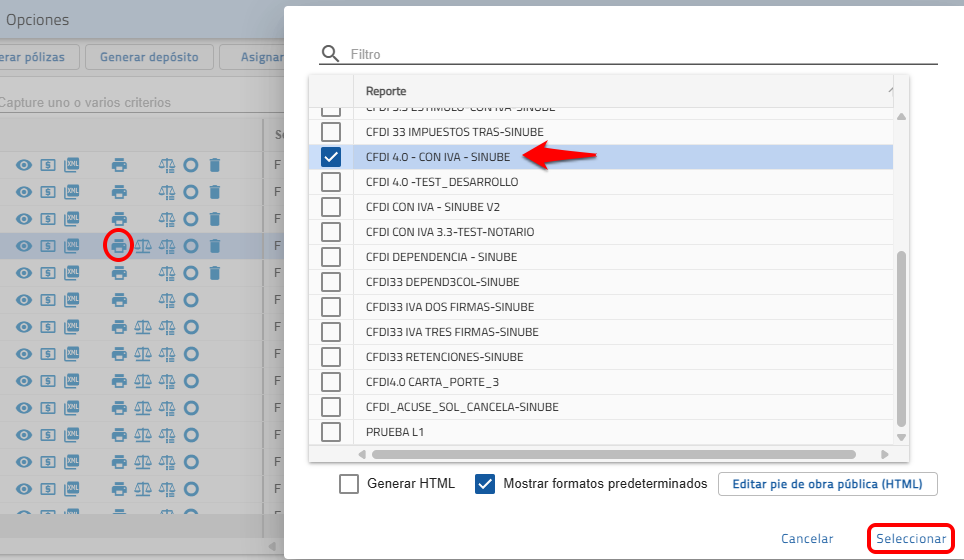Open Editar pie de obra pública (HTML)
Screen dimensions: 964x560
tap(827, 484)
